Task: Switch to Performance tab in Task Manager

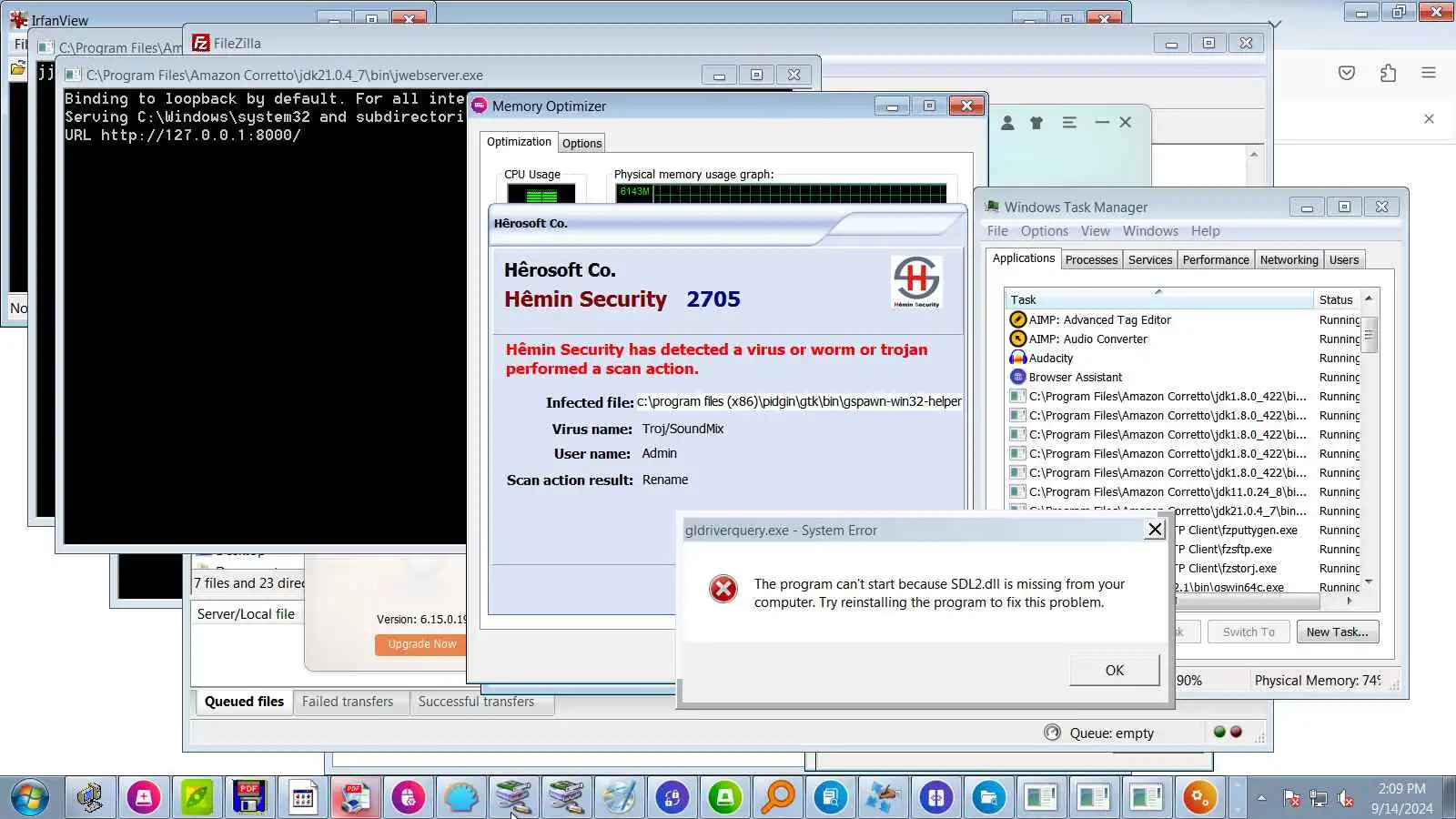Action: (x=1216, y=259)
